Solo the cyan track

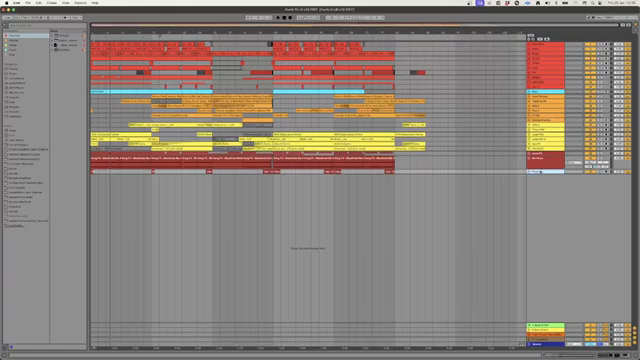600,92
